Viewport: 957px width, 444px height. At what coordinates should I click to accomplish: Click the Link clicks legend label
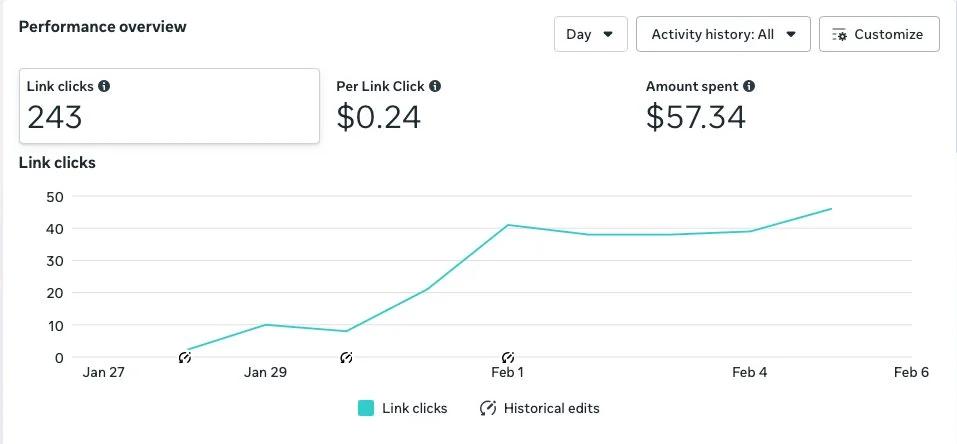coord(415,408)
